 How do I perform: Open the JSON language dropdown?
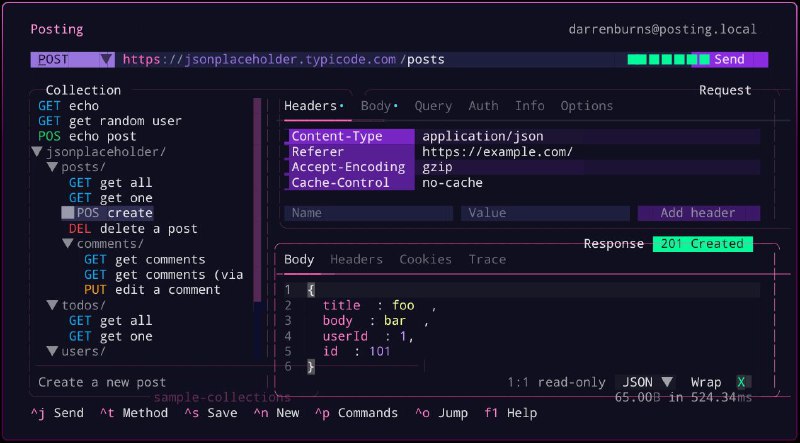(647, 382)
